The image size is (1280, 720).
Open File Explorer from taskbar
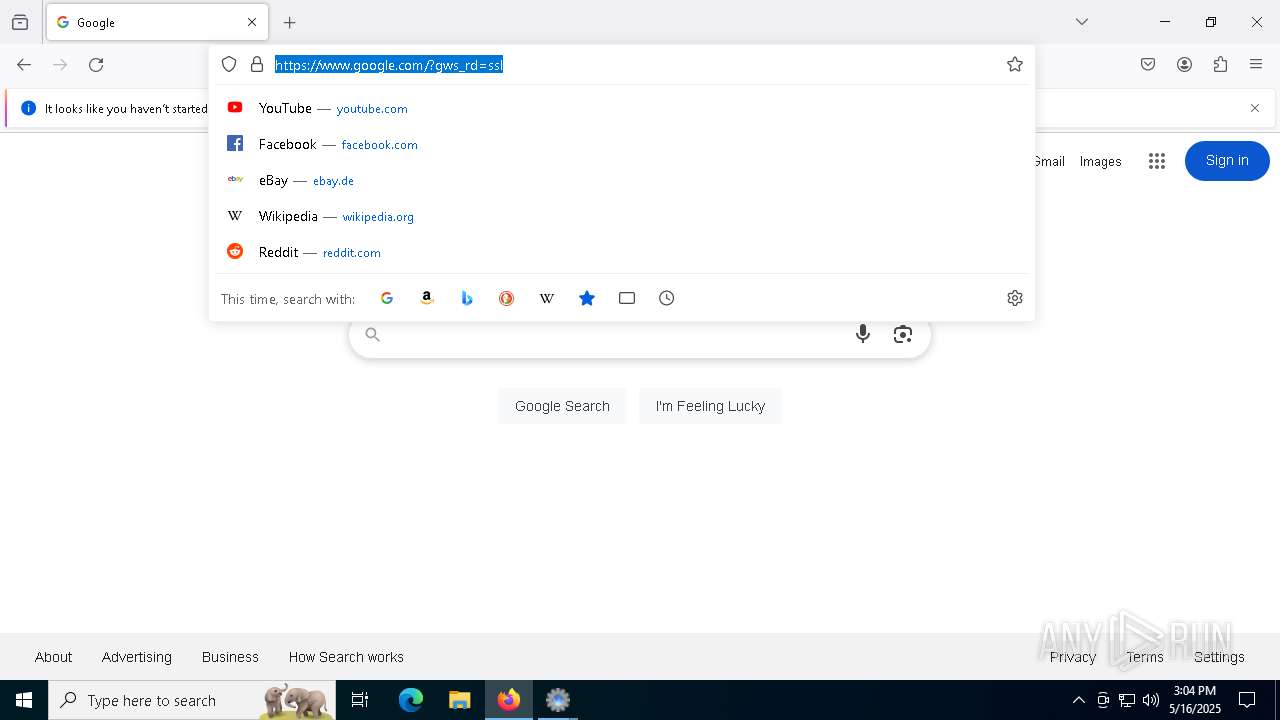click(x=459, y=700)
